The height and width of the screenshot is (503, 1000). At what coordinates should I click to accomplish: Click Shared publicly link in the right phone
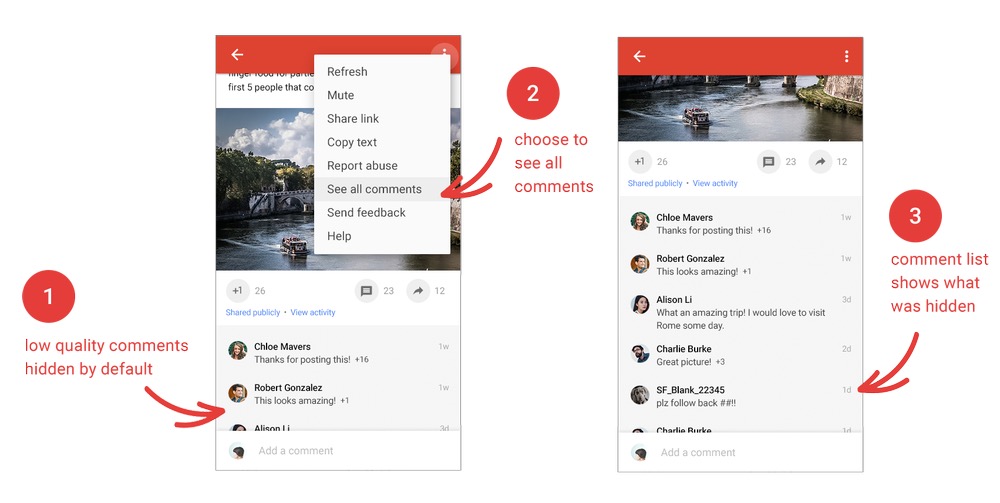655,184
